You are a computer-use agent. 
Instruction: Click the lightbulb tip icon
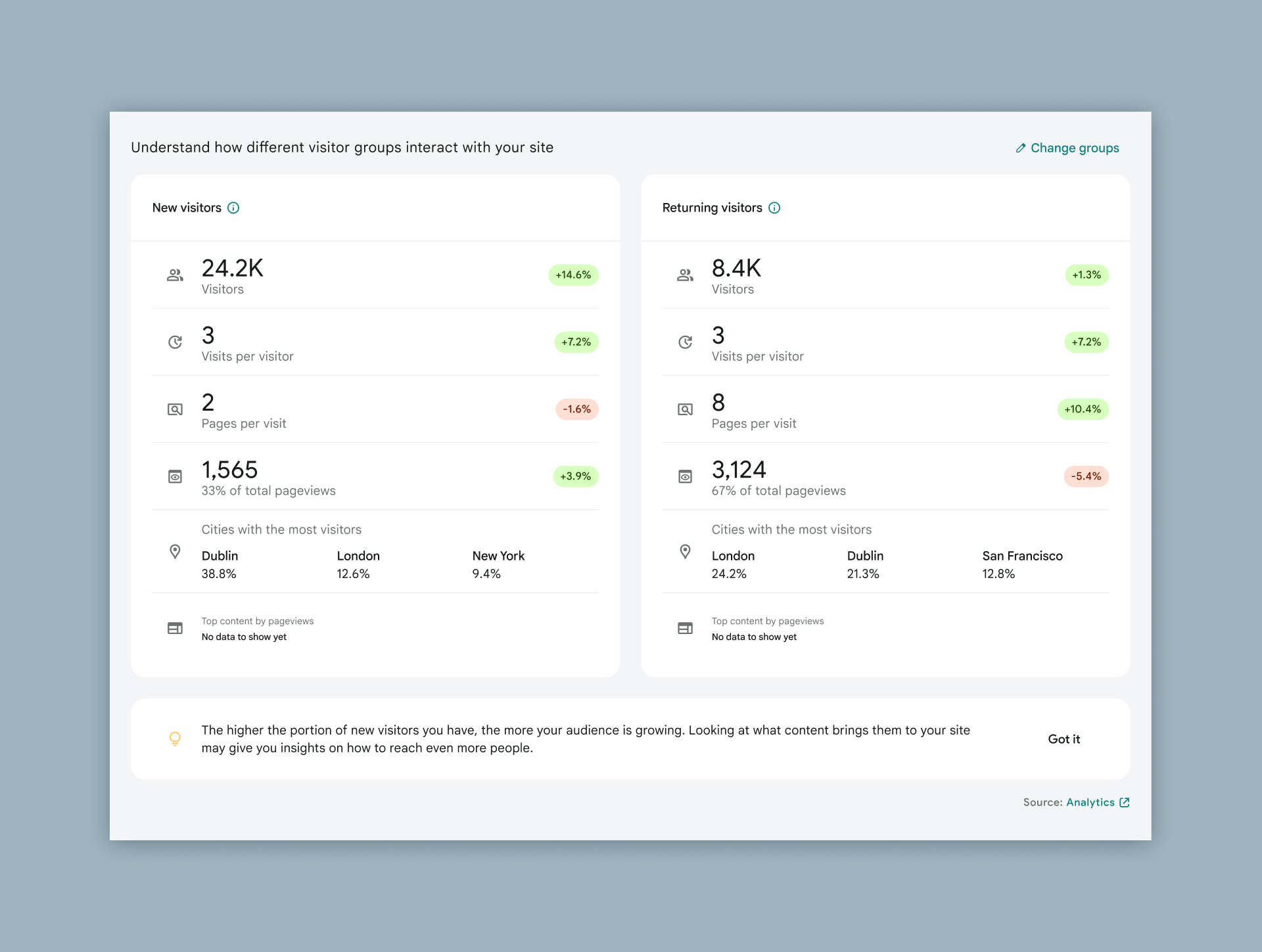[175, 738]
